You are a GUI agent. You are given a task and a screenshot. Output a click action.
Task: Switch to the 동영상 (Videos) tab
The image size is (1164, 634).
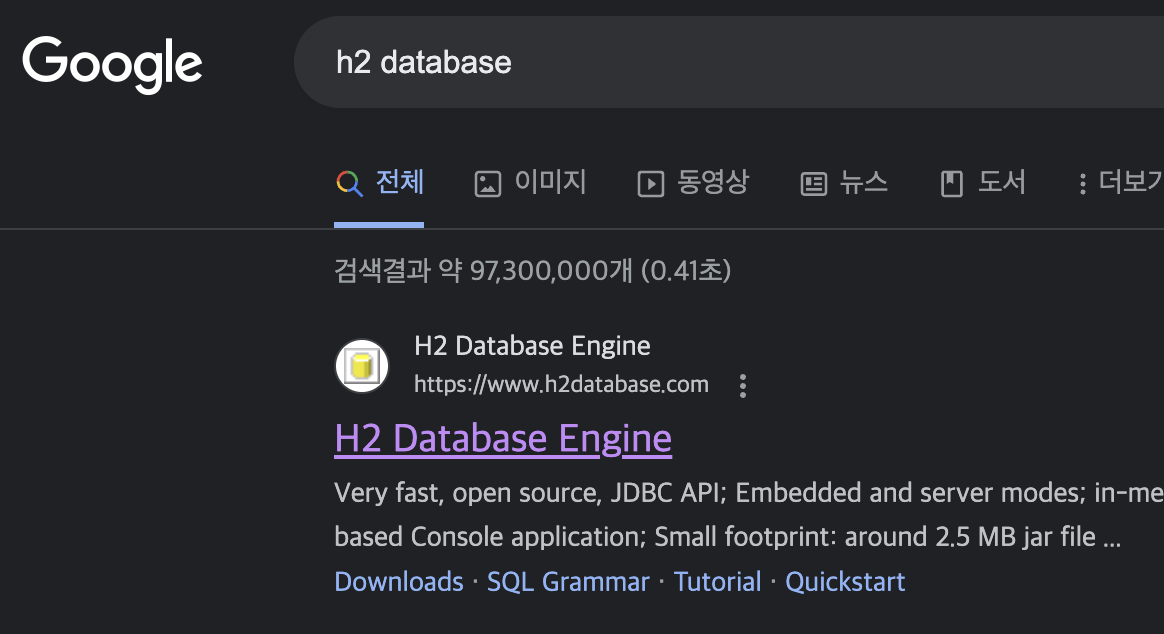coord(693,182)
